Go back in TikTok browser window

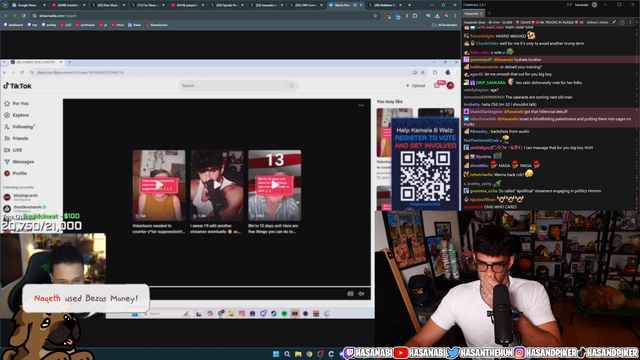(x=5, y=73)
